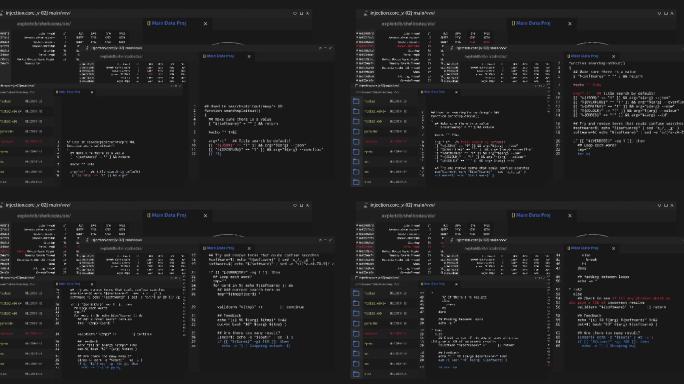Switch to Main Data Proj tab in lower-left window

pyautogui.click(x=169, y=215)
